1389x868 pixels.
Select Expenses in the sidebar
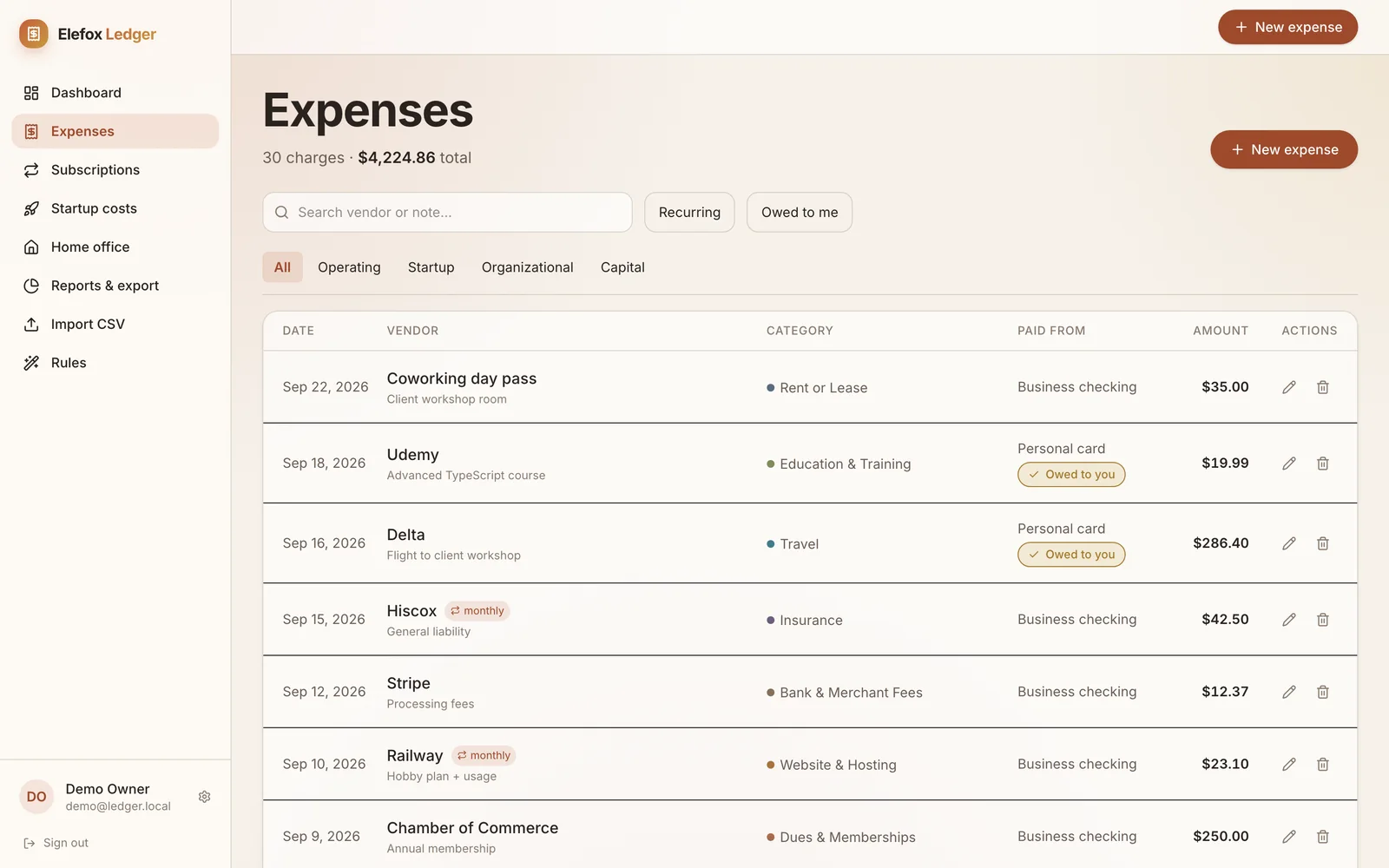[x=115, y=131]
